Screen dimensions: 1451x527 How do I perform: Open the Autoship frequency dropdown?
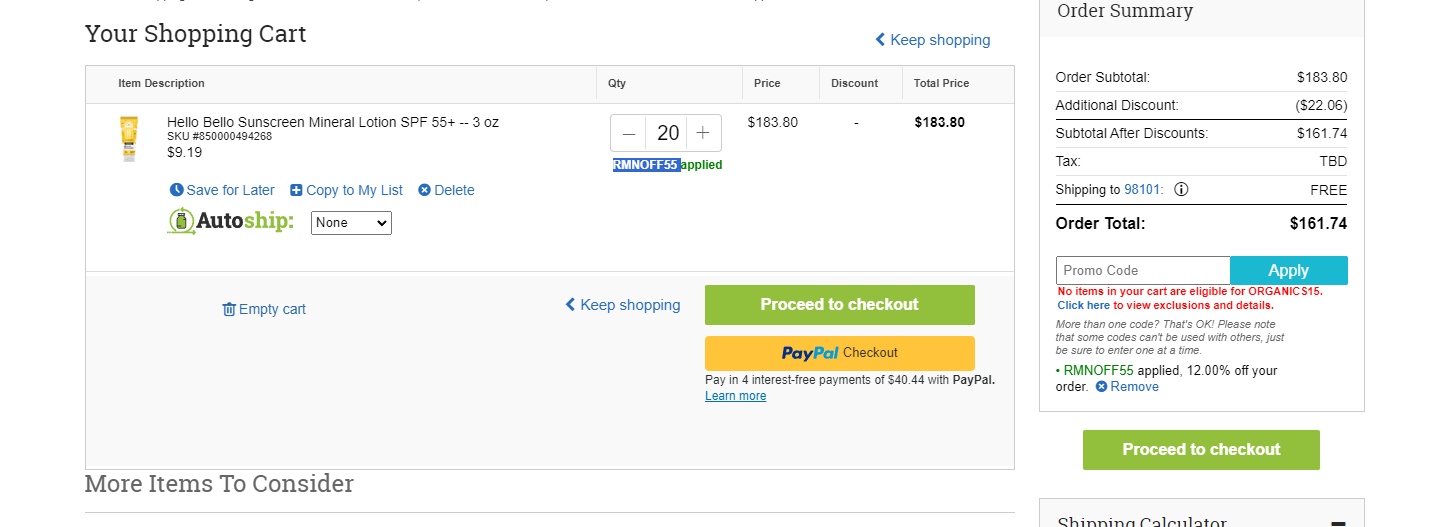pyautogui.click(x=351, y=223)
